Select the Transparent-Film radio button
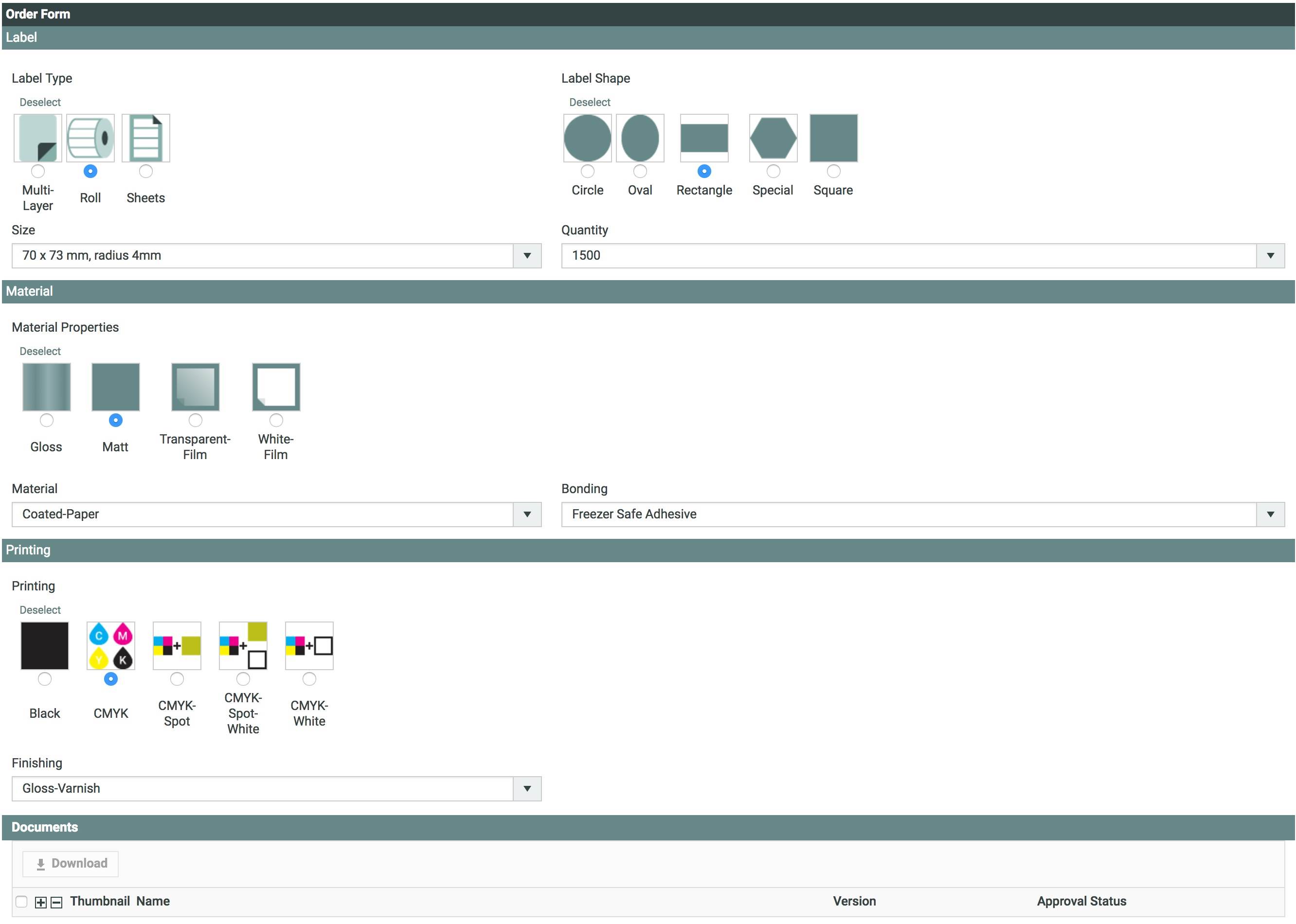The height and width of the screenshot is (924, 1296). [195, 421]
